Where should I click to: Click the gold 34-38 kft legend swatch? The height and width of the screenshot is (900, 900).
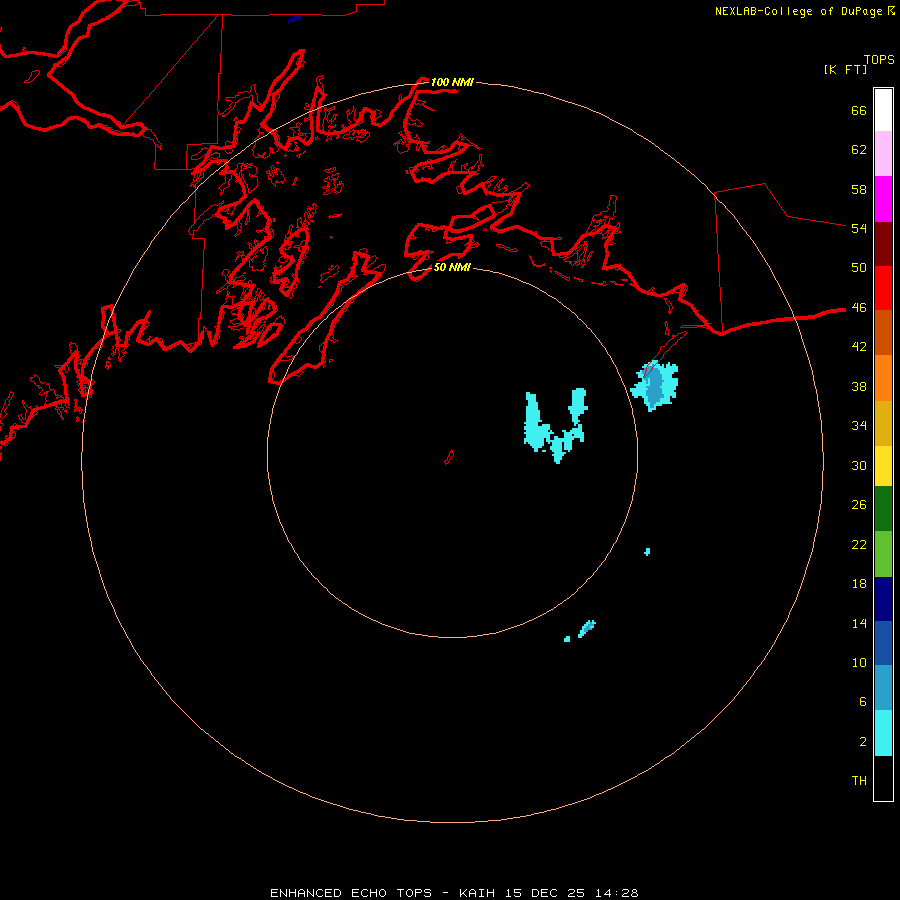click(x=883, y=422)
